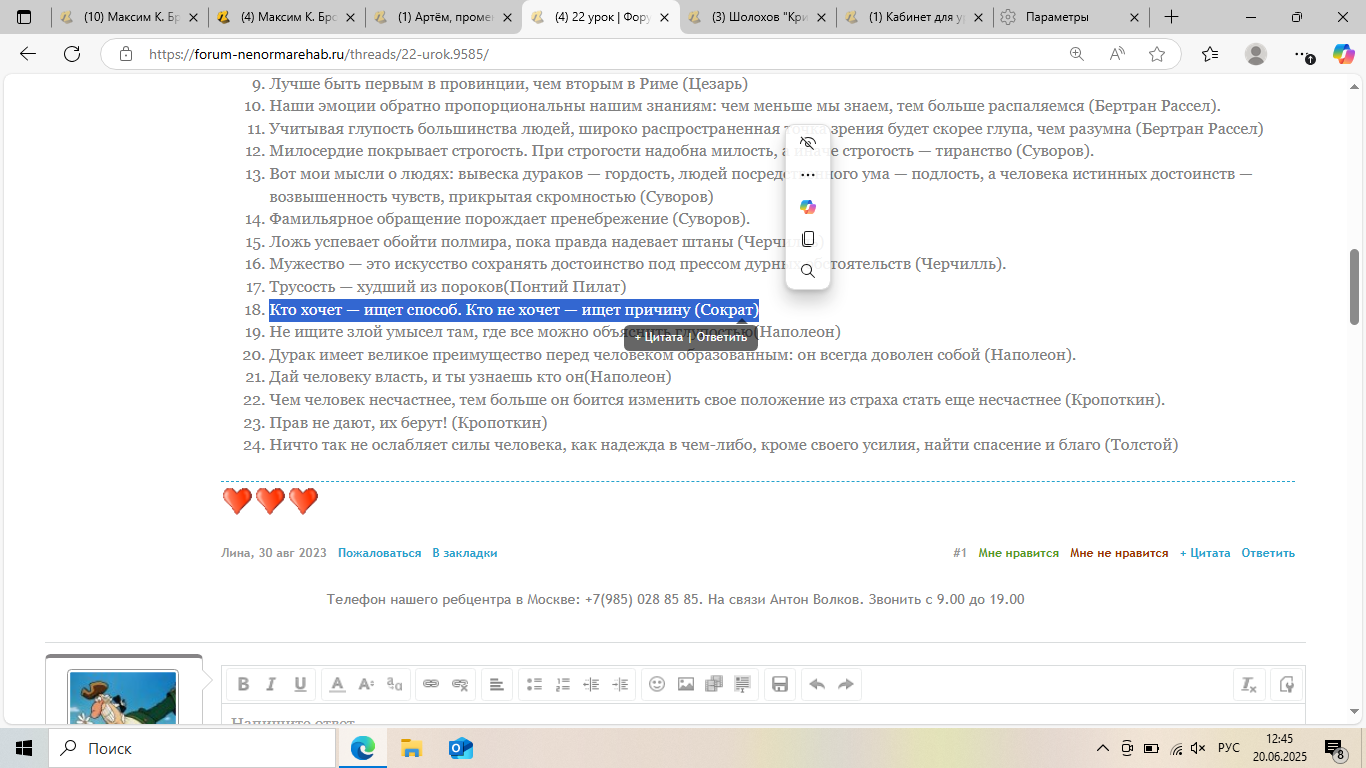Click the insert image icon
Image resolution: width=1366 pixels, height=768 pixels.
[686, 684]
